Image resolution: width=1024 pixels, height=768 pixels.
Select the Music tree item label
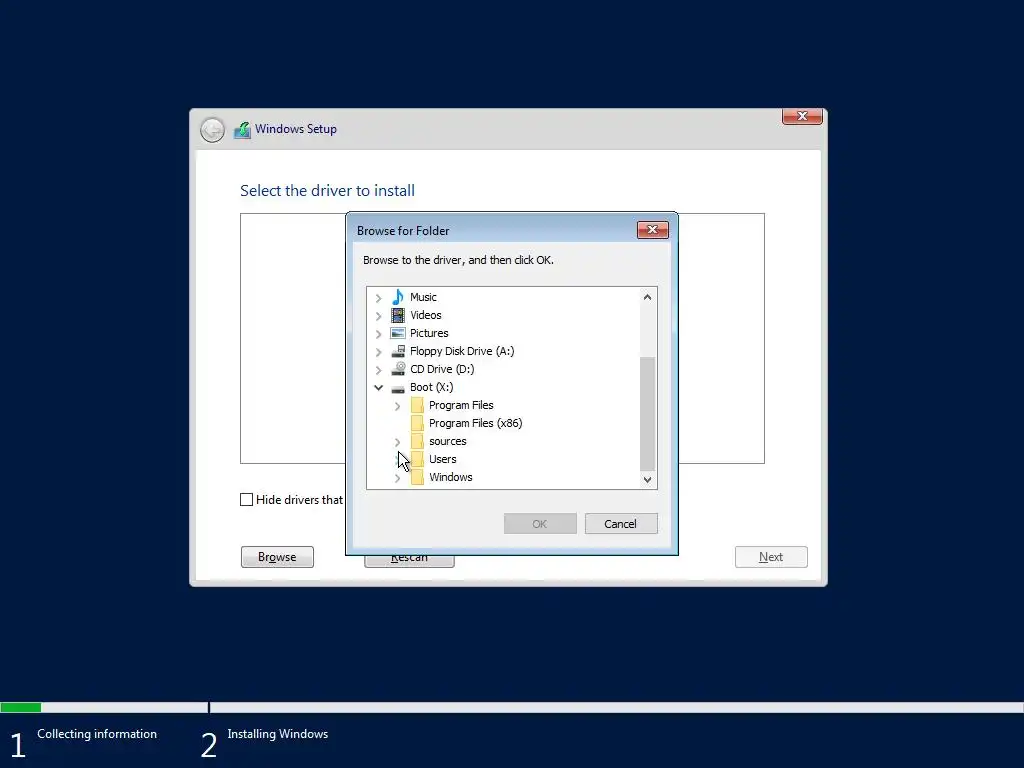pos(423,297)
